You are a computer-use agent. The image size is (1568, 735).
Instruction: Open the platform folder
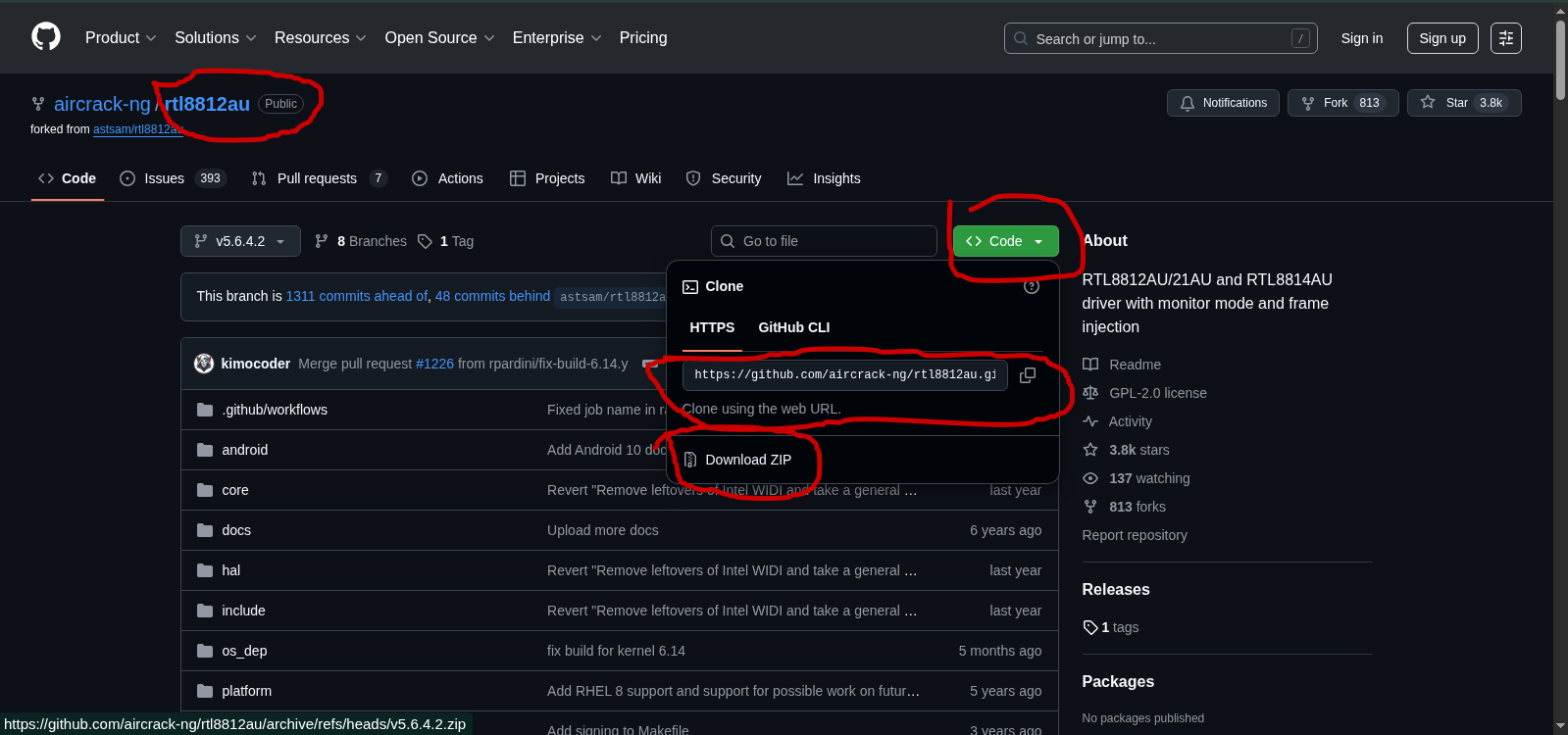pyautogui.click(x=246, y=691)
